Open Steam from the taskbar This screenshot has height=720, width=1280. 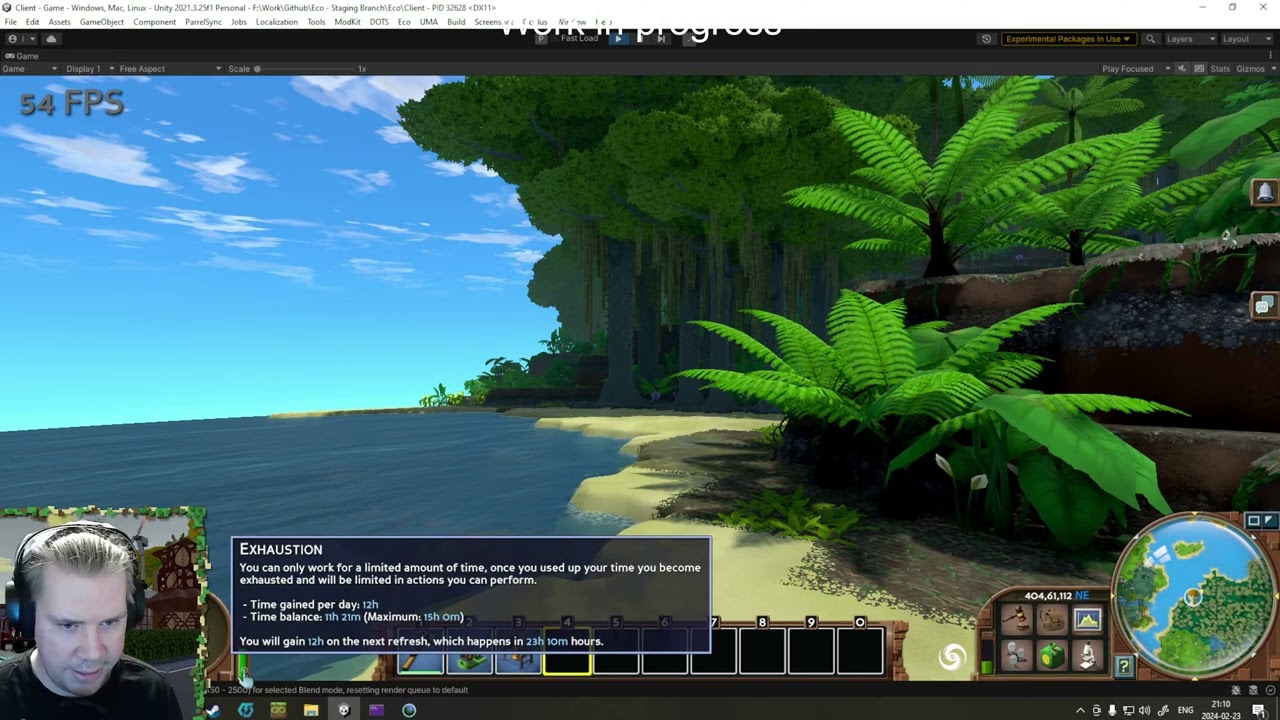tap(213, 710)
